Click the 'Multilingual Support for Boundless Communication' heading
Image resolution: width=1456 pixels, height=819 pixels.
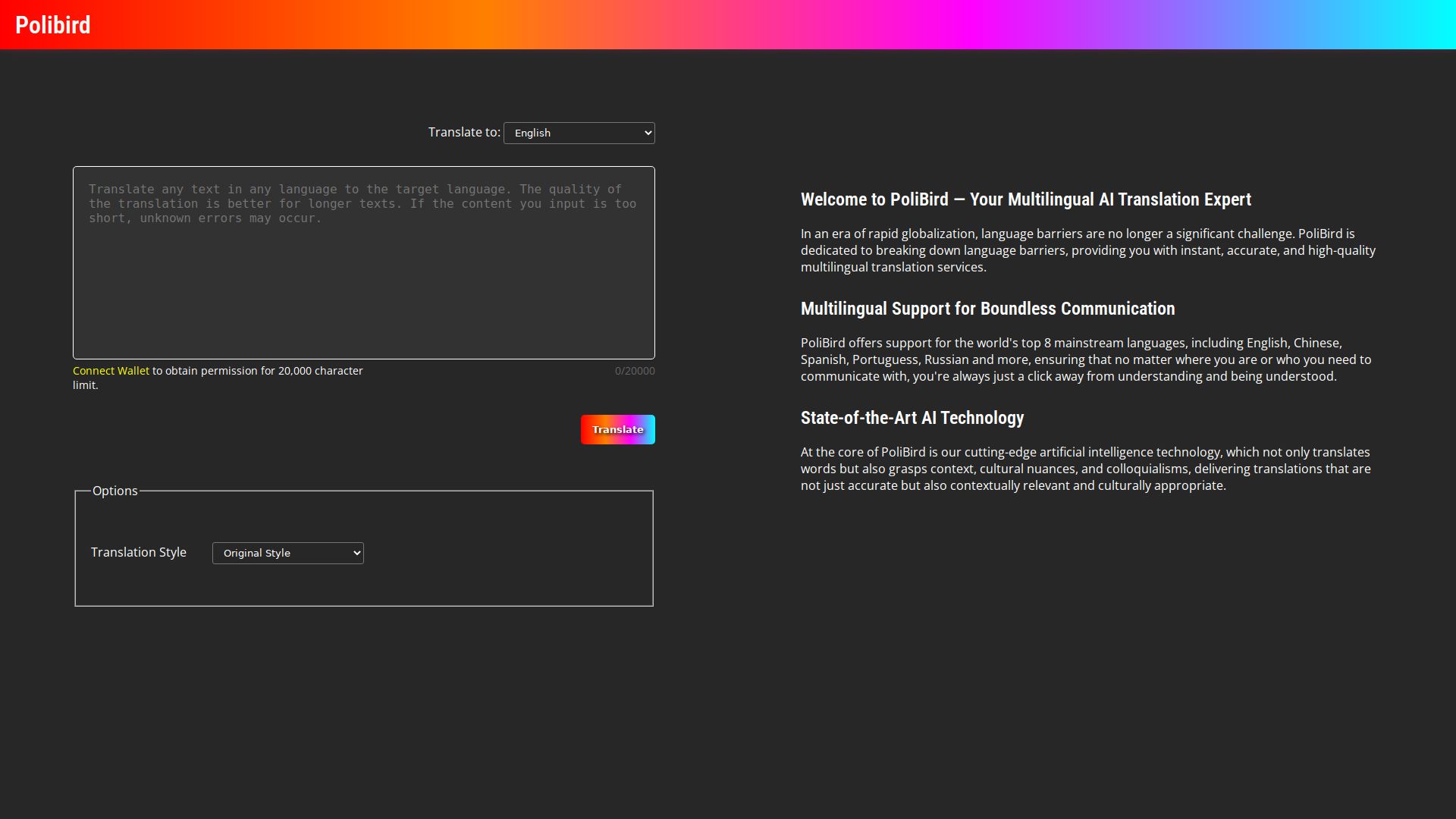(x=987, y=309)
